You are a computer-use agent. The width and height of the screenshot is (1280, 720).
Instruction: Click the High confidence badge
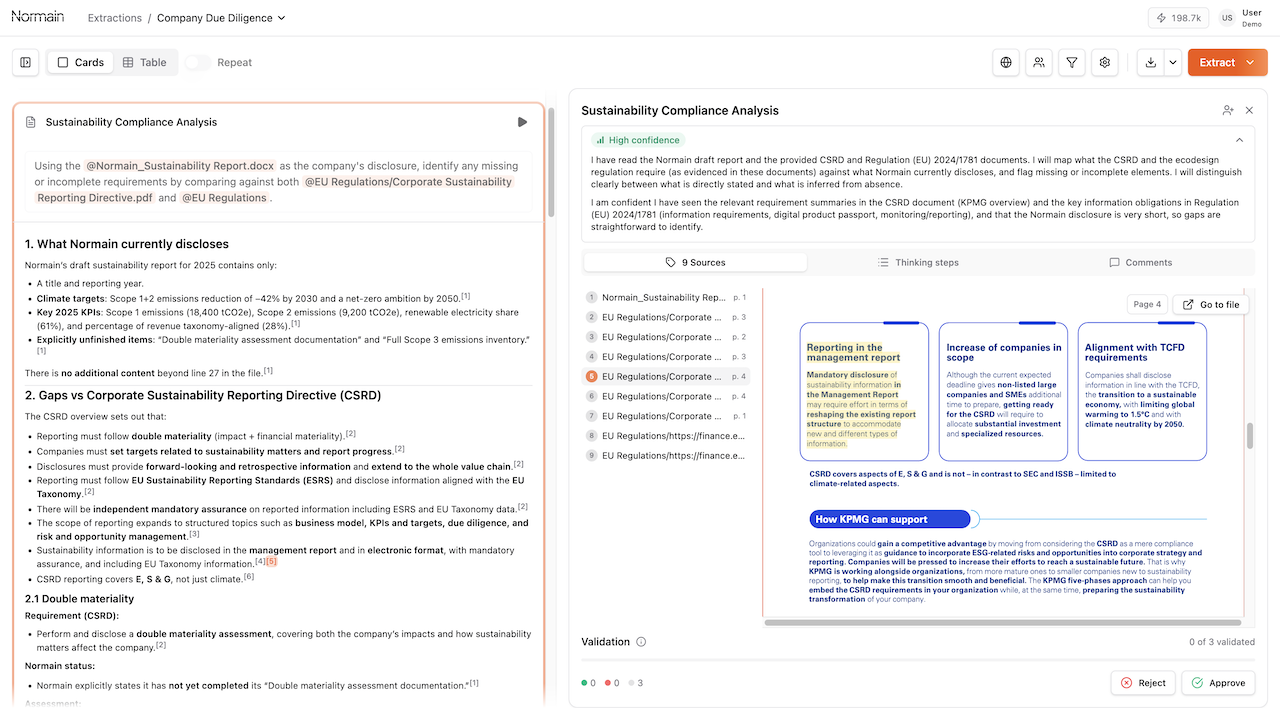(636, 140)
